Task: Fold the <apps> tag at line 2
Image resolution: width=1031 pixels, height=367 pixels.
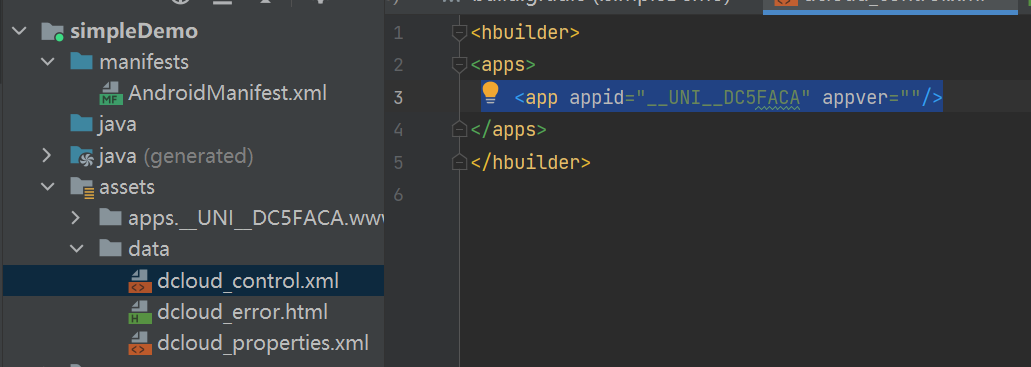Action: (x=460, y=64)
